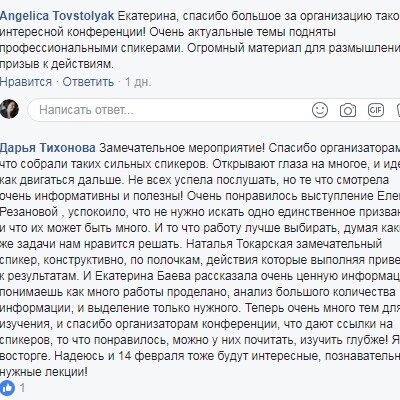
Task: Open the emoji picker in reply box
Action: tap(320, 110)
